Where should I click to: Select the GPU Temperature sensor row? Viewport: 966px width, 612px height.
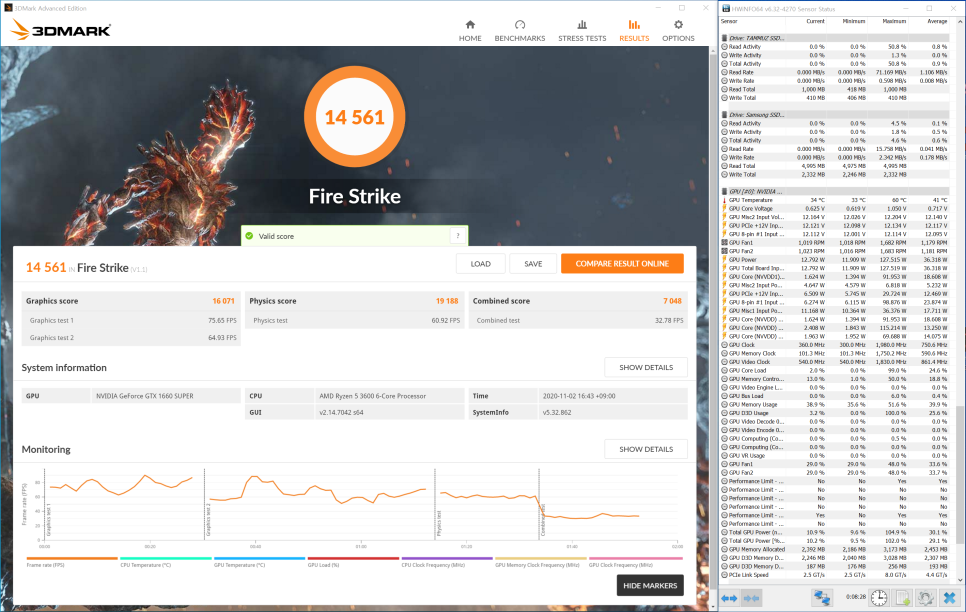click(x=837, y=200)
